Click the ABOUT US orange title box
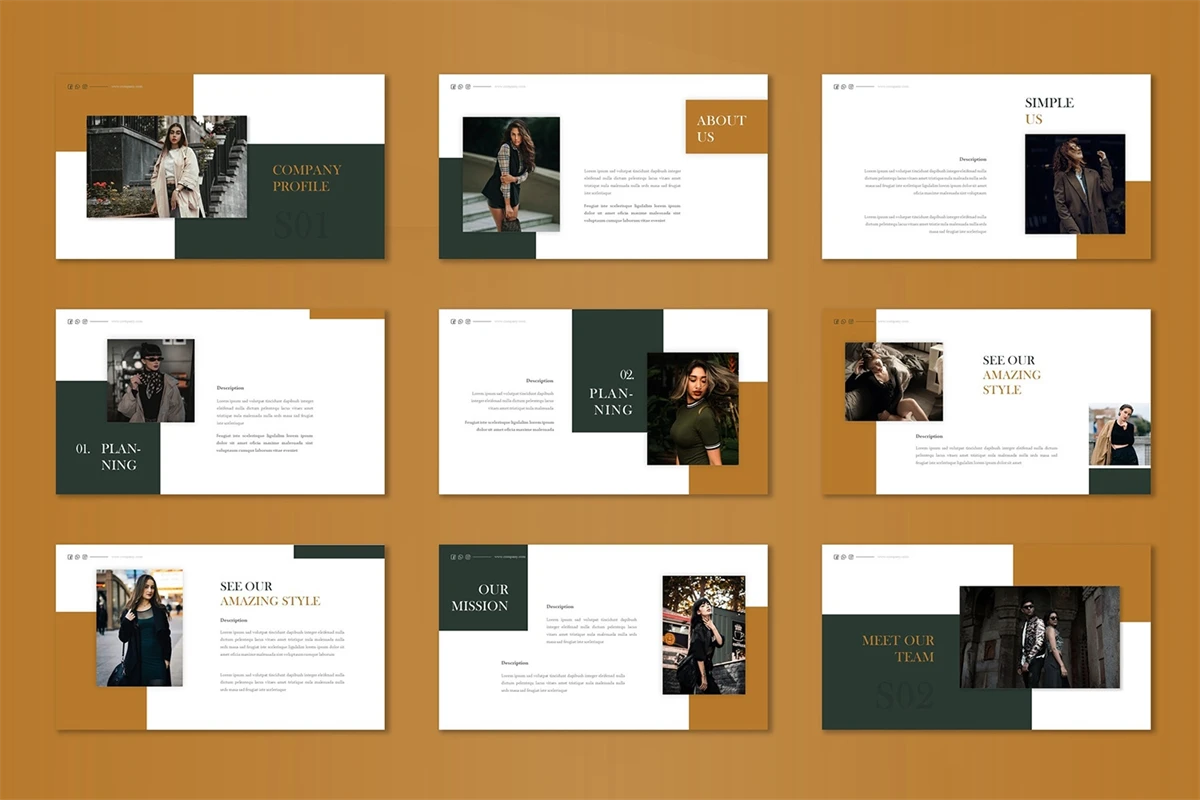The height and width of the screenshot is (800, 1200). (726, 127)
